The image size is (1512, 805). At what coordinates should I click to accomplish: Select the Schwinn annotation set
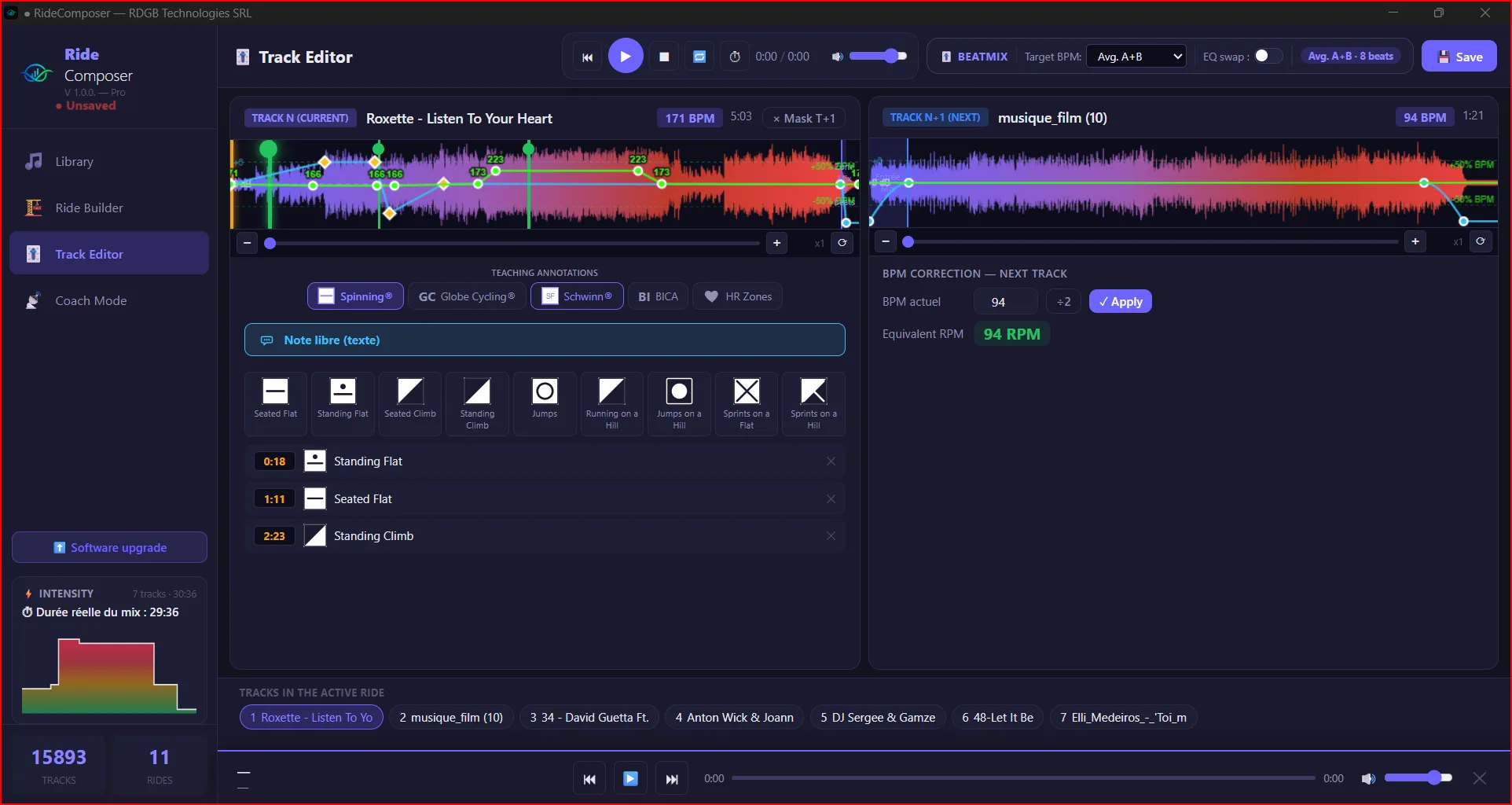coord(577,296)
